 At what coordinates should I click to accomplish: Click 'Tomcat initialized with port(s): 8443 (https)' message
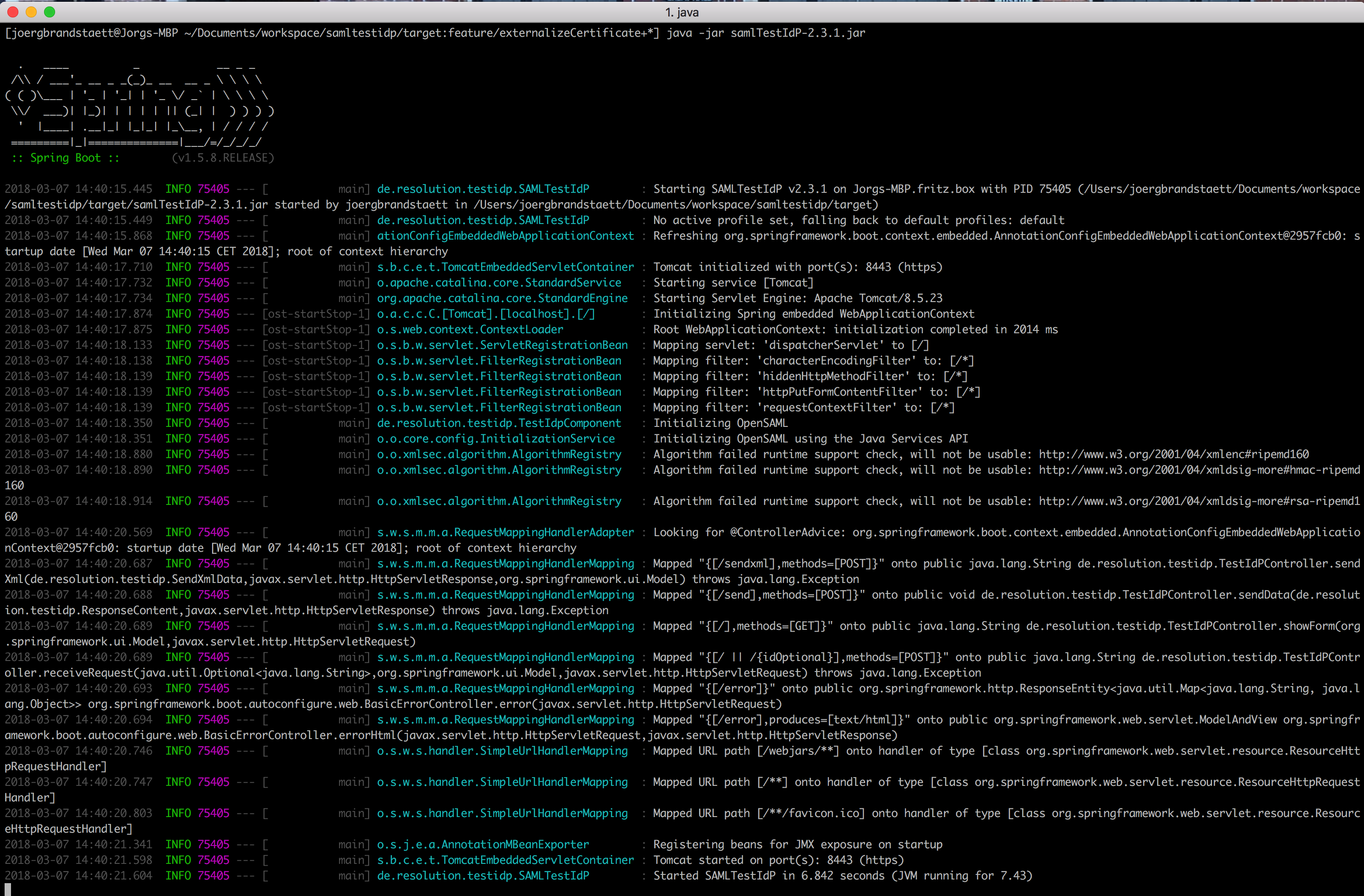point(798,267)
